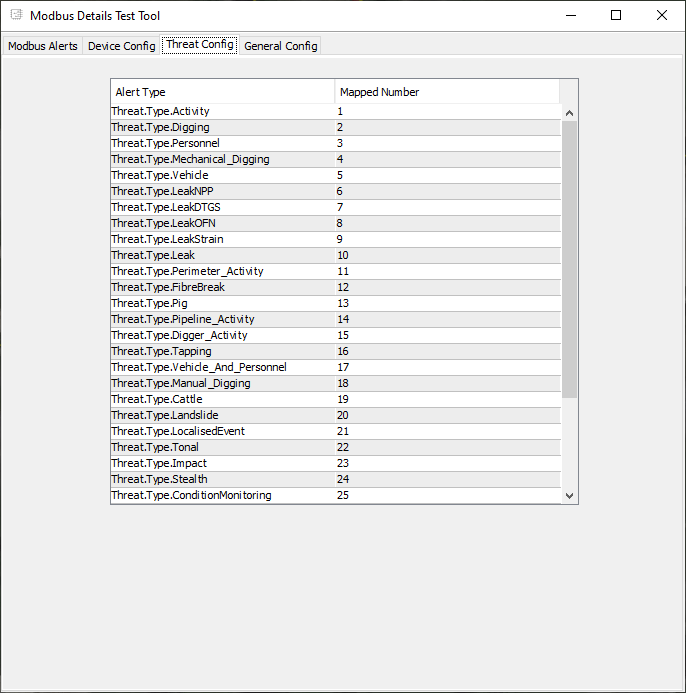The width and height of the screenshot is (686, 693).
Task: Select the Threat Config tab
Action: [200, 44]
